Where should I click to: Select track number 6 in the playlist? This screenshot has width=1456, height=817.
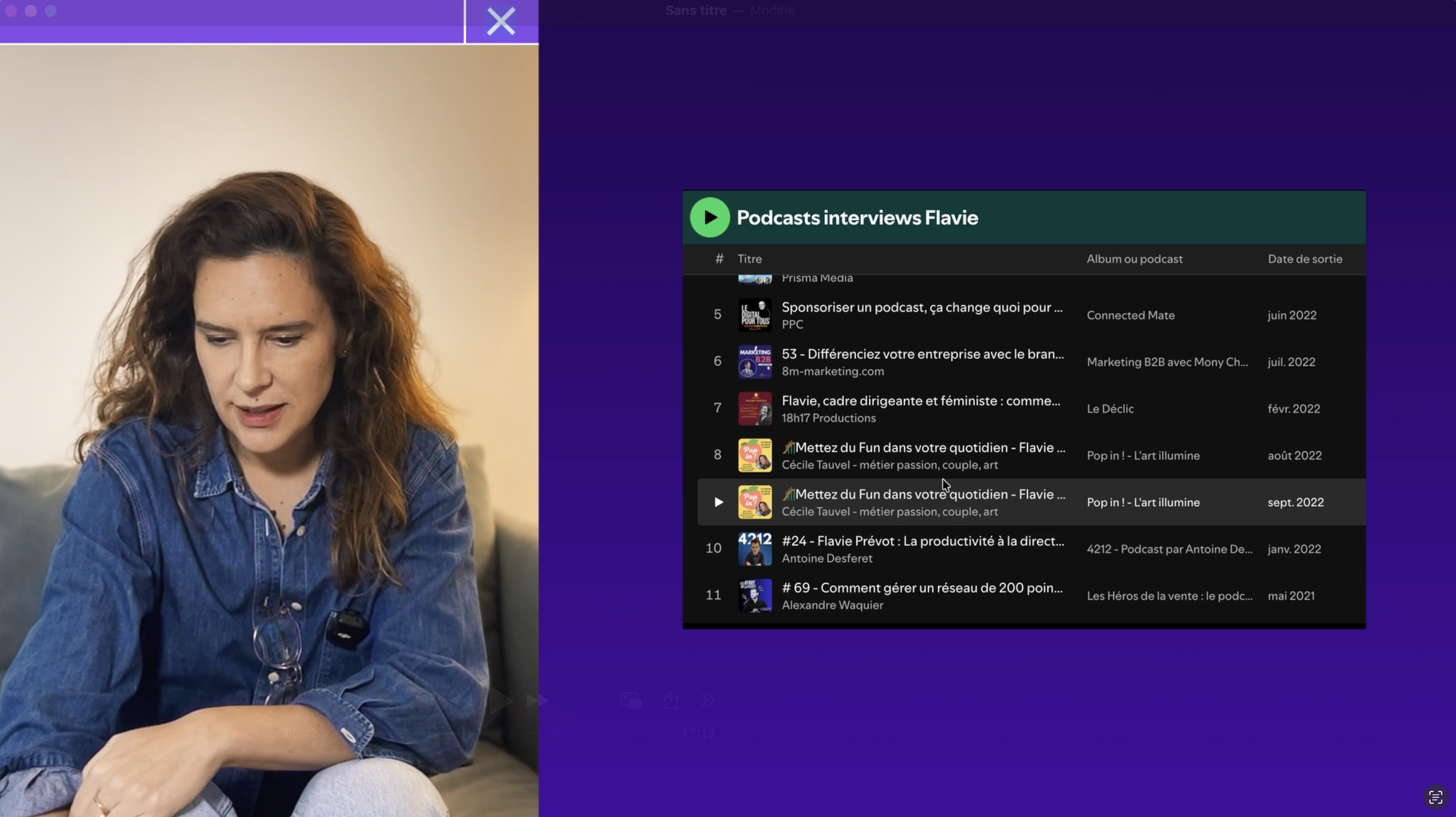click(718, 361)
